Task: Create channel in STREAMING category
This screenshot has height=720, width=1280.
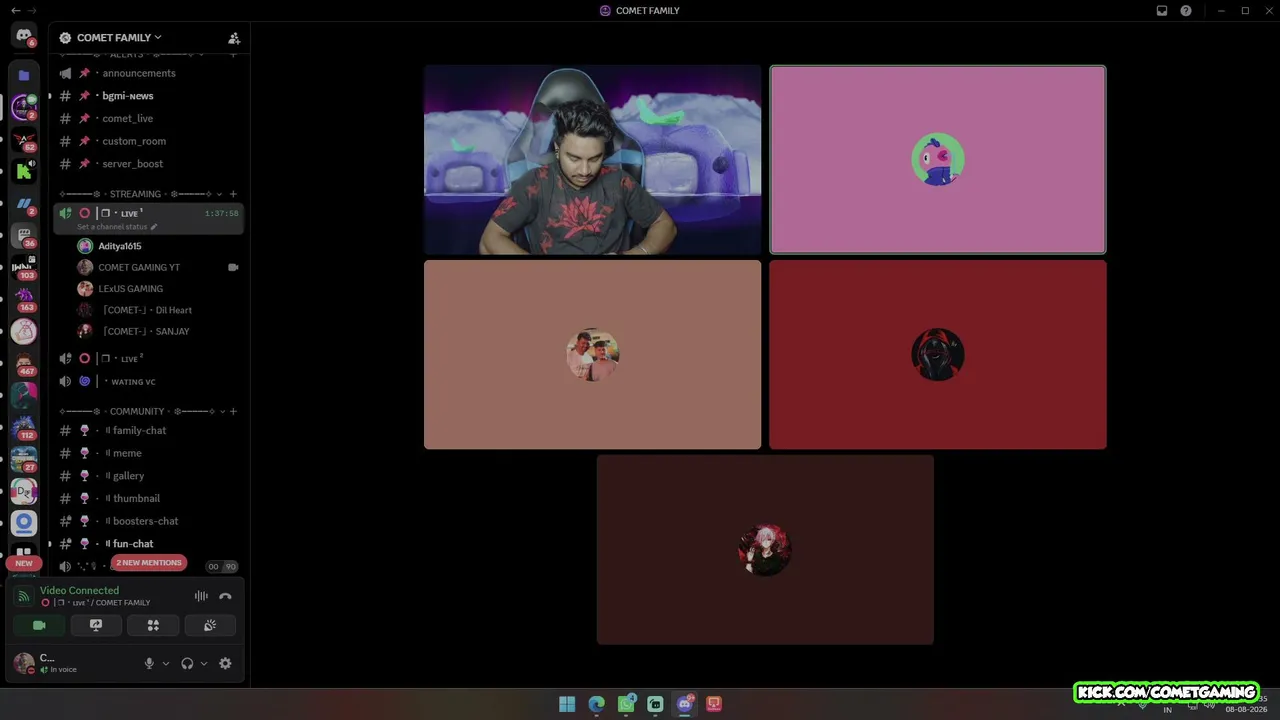Action: point(233,194)
